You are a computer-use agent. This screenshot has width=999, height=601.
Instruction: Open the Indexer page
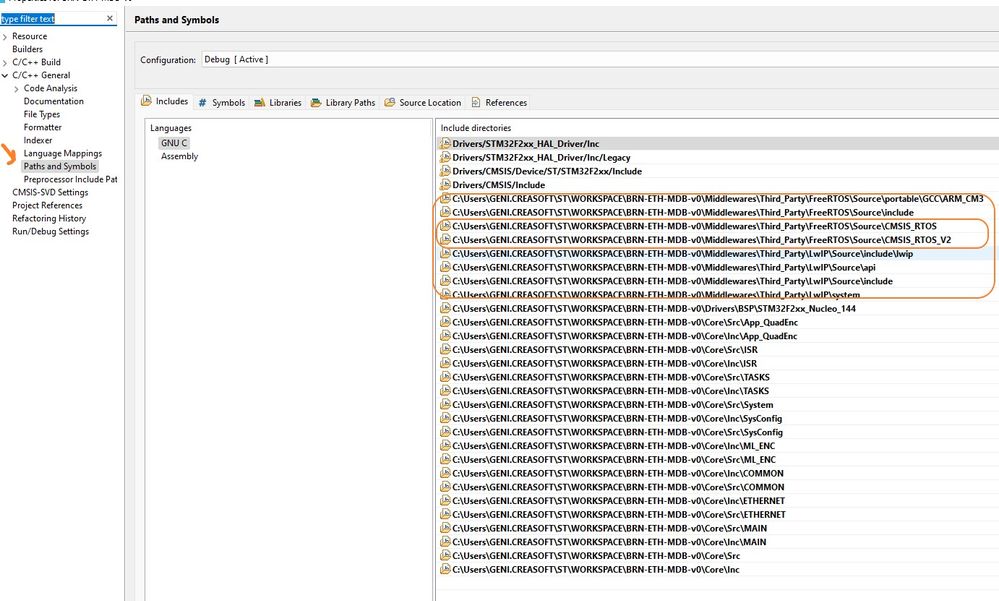point(38,140)
